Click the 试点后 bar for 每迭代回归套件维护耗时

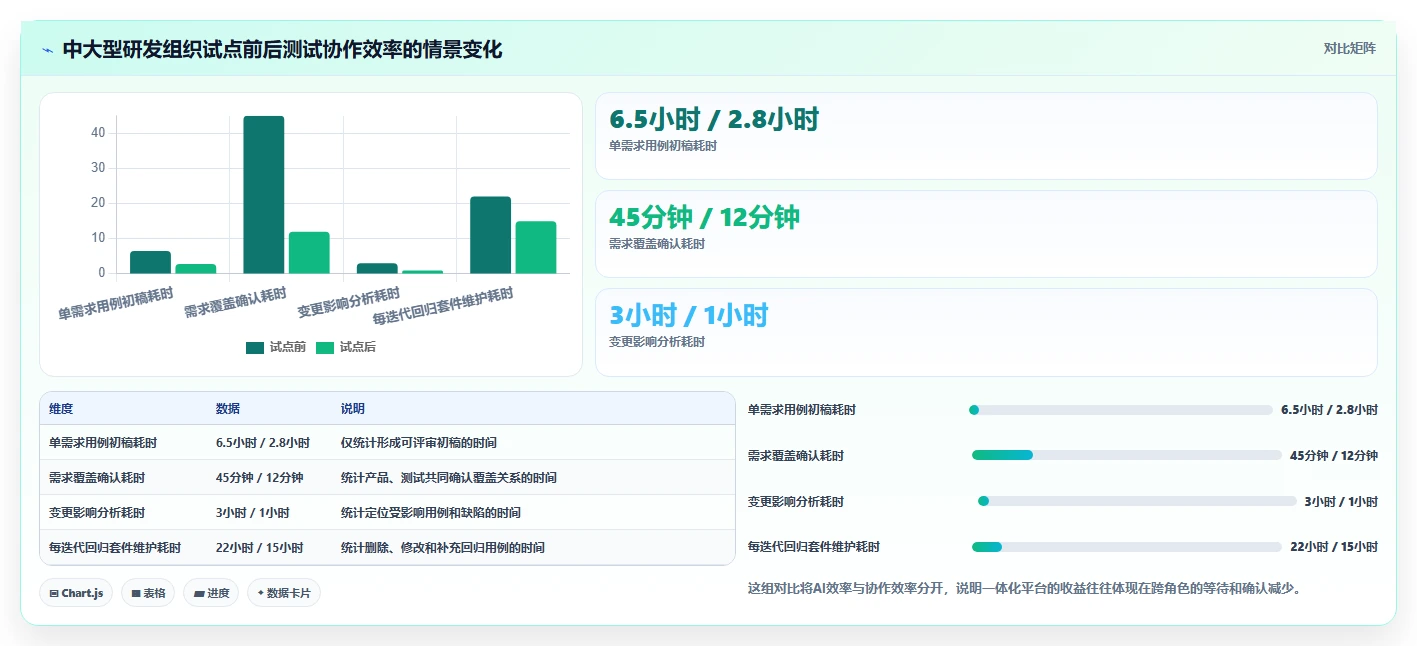[x=536, y=247]
